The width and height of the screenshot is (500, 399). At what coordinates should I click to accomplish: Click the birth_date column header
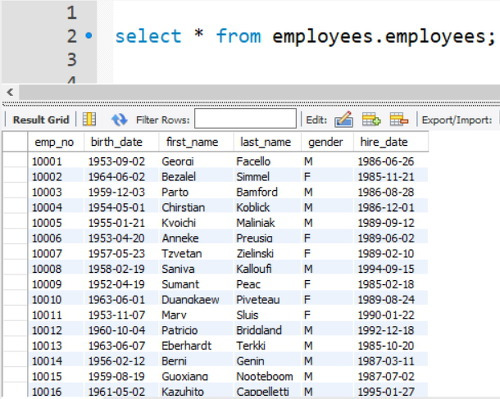[x=121, y=142]
